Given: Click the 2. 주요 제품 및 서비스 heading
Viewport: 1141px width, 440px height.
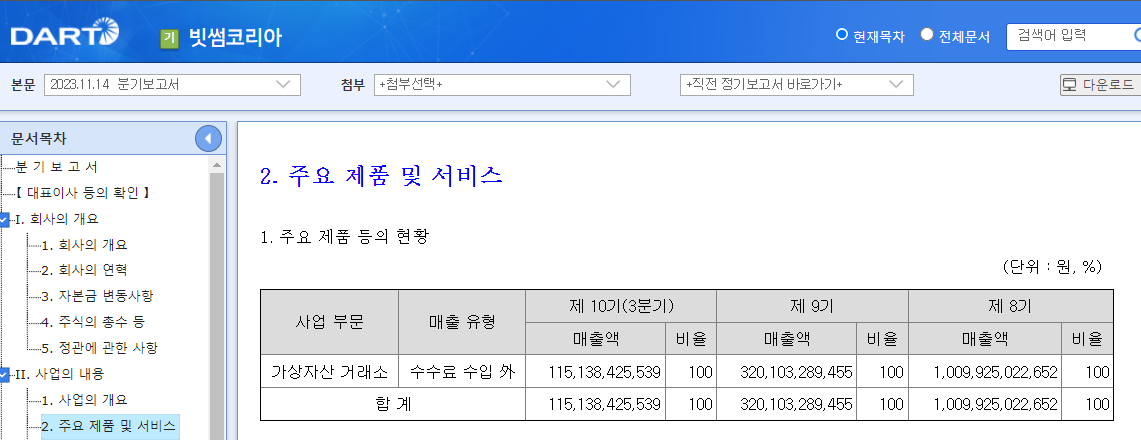Looking at the screenshot, I should (381, 176).
